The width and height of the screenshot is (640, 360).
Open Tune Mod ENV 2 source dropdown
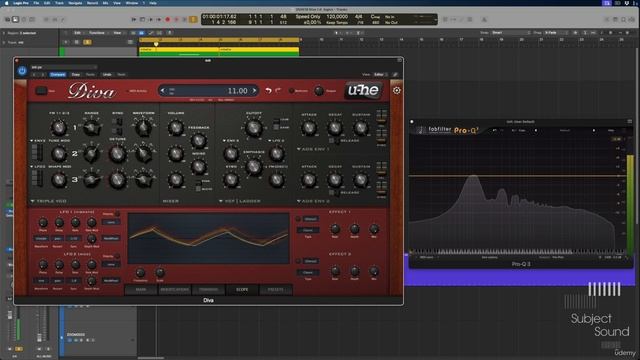click(x=38, y=141)
